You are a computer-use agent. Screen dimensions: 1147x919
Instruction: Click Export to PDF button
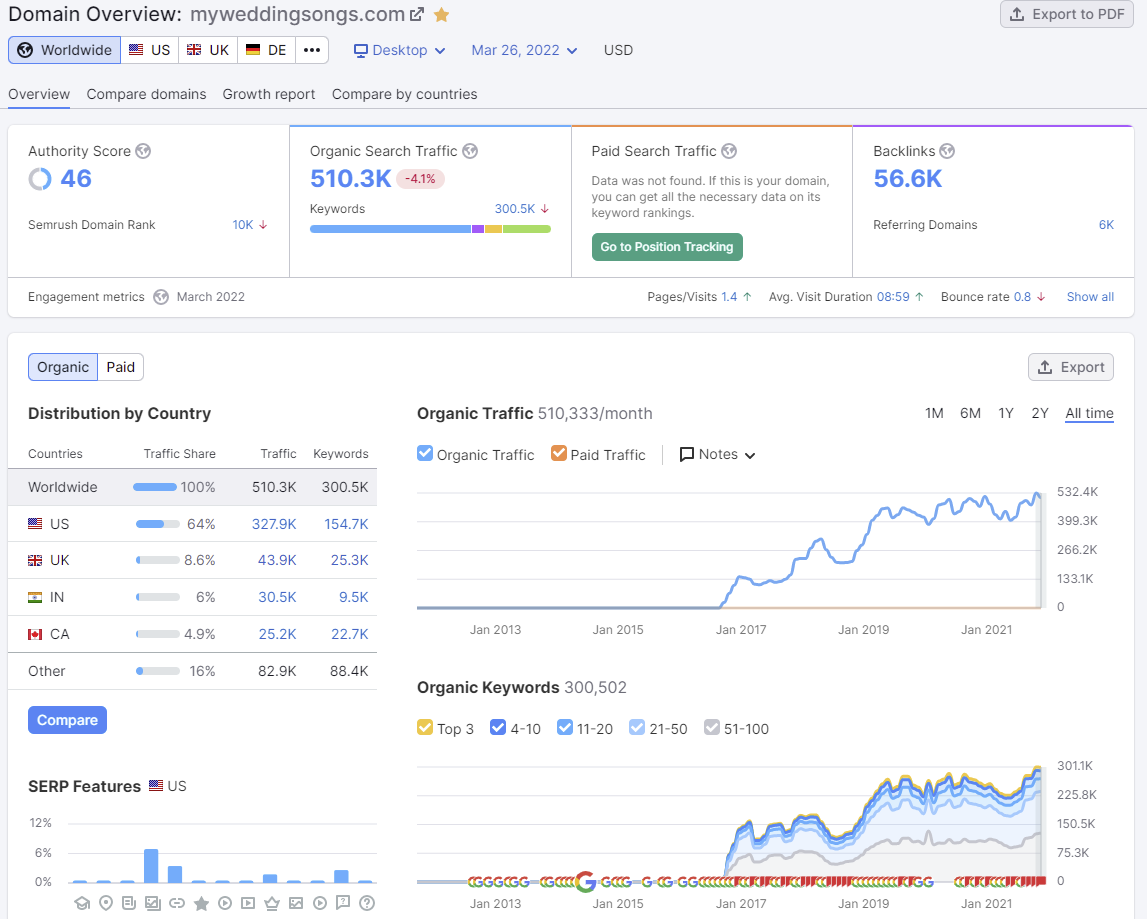[1067, 14]
